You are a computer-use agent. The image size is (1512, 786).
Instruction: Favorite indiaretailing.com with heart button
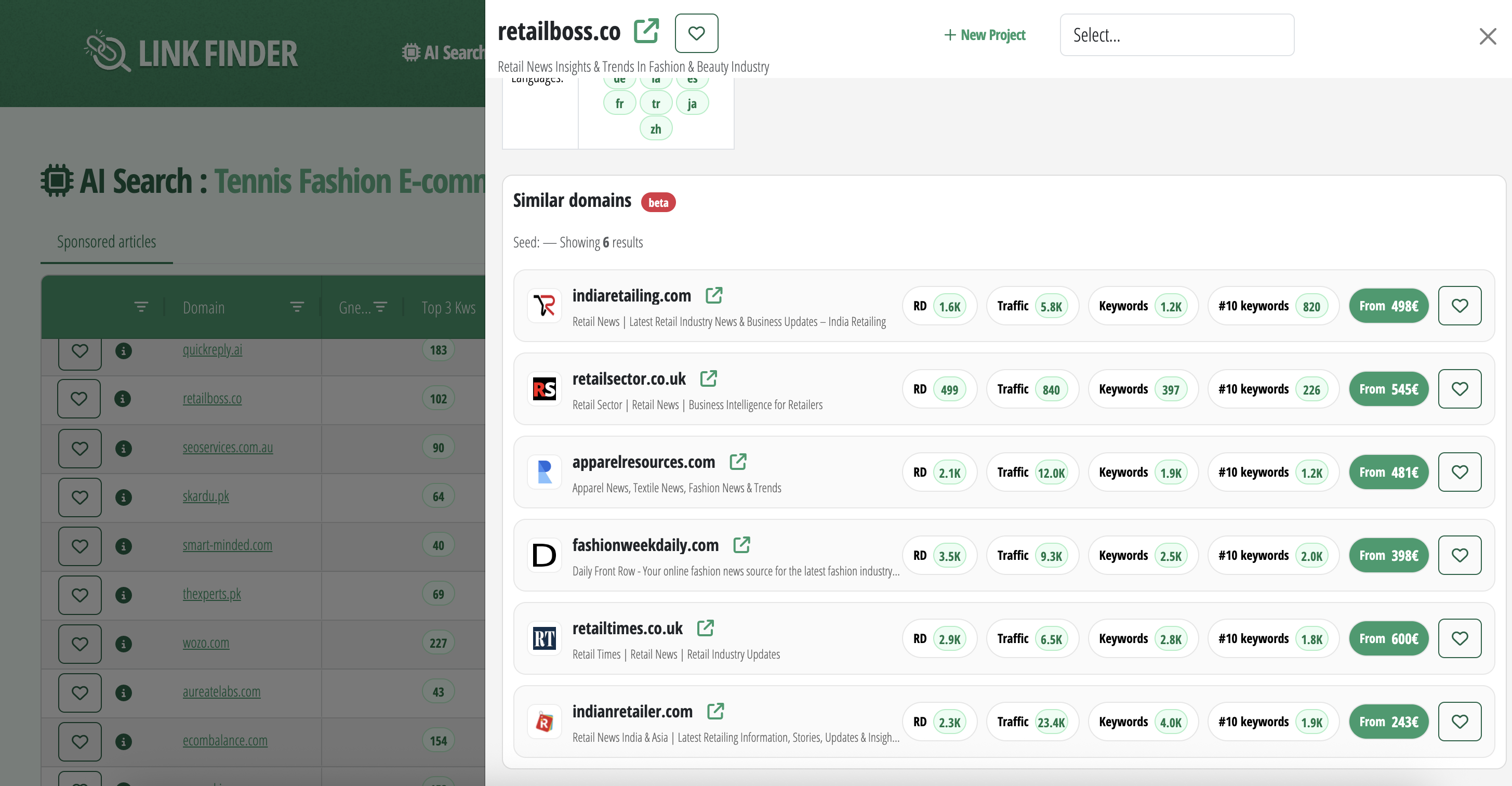pyautogui.click(x=1459, y=306)
